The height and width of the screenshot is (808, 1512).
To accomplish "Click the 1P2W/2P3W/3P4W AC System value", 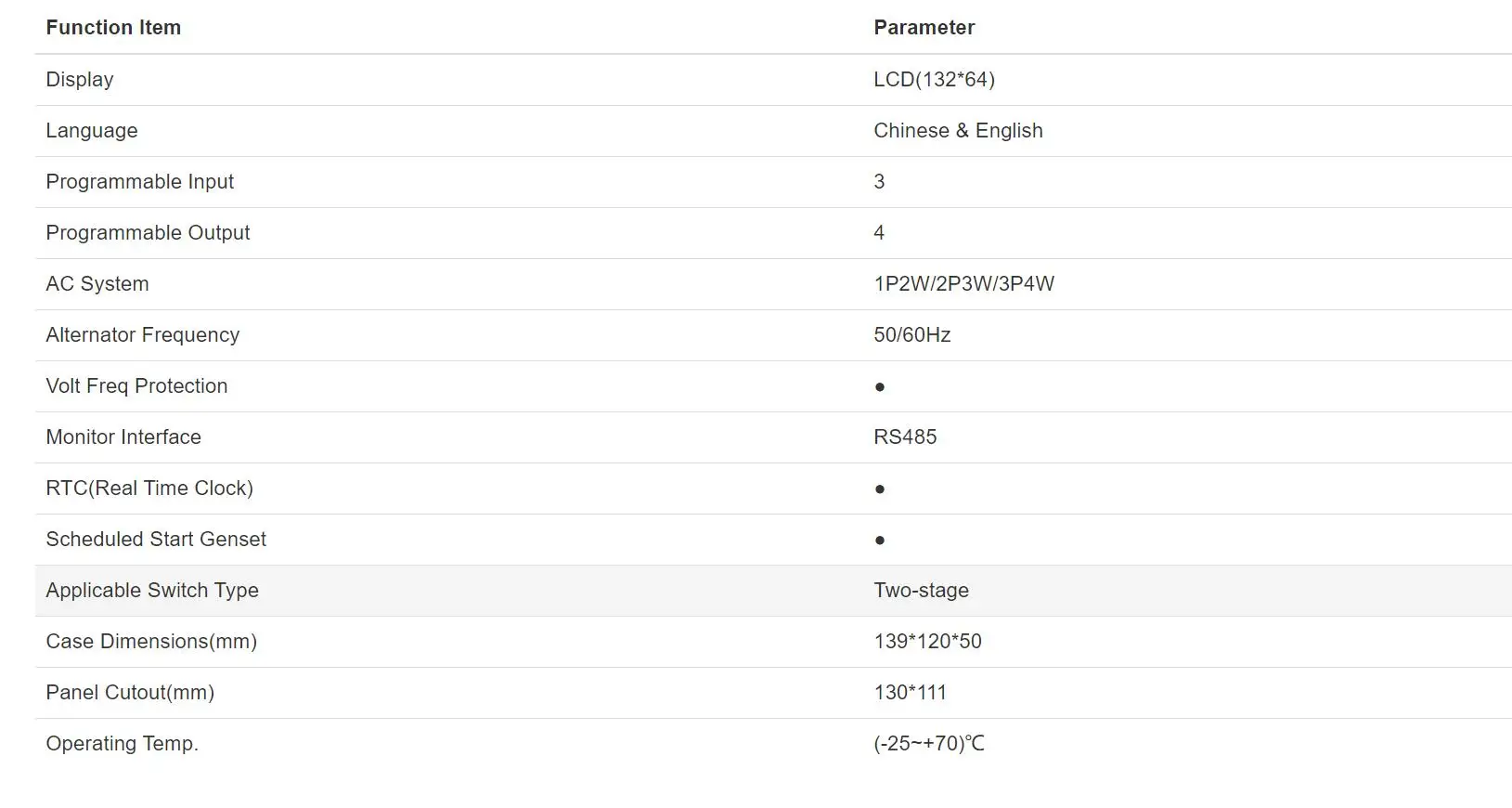I will click(x=963, y=284).
